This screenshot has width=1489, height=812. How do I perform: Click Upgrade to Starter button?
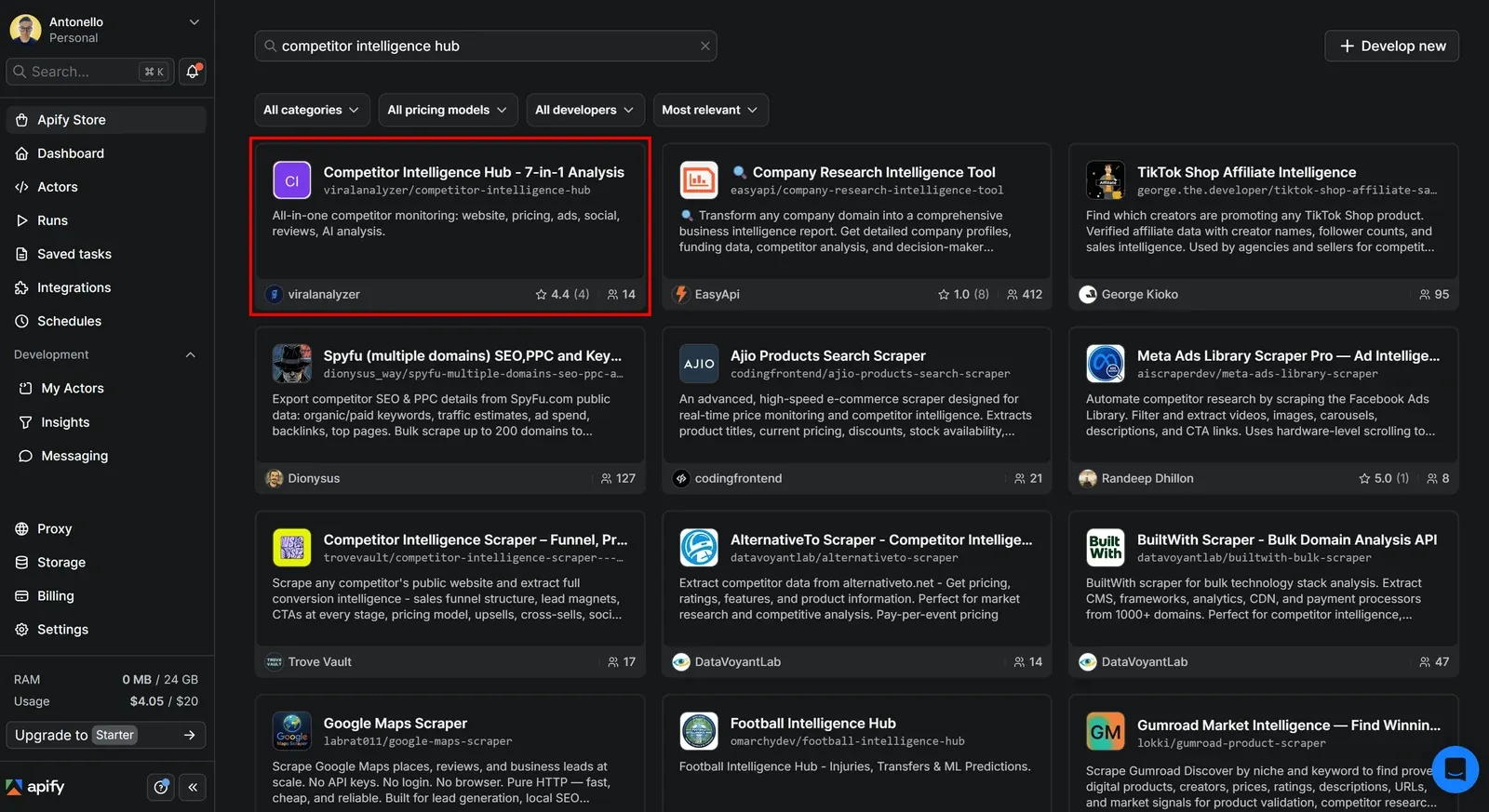point(106,735)
